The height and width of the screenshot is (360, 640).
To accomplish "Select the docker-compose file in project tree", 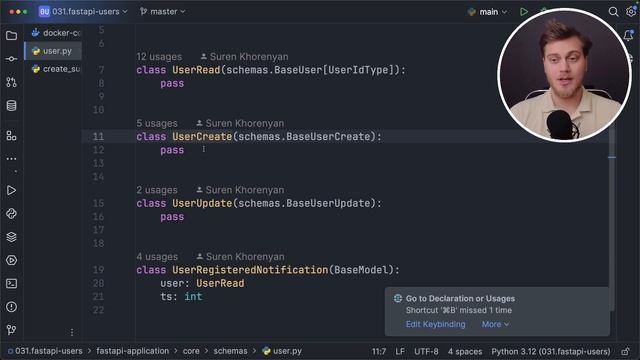I will [56, 33].
